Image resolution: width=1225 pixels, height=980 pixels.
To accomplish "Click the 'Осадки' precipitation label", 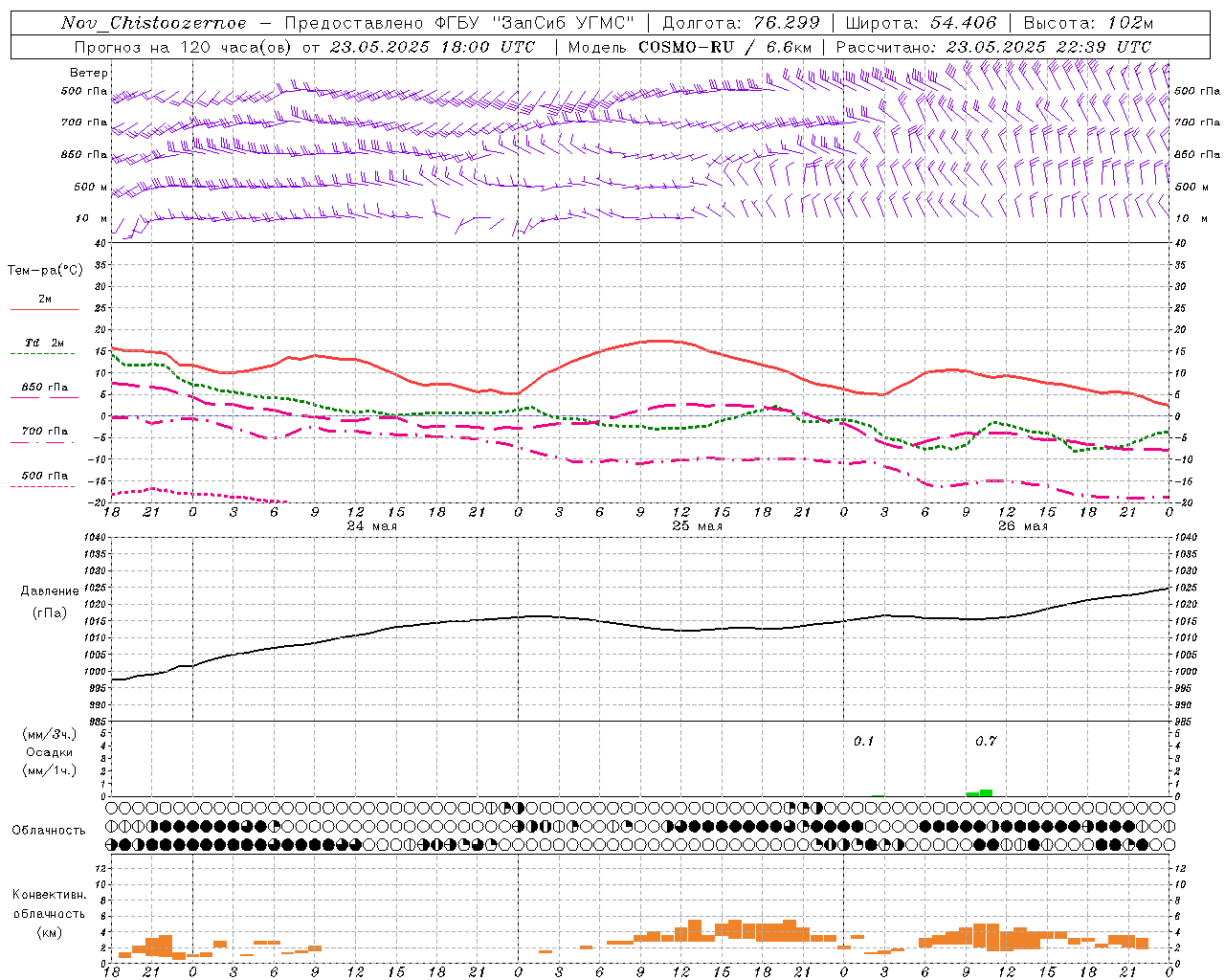I will coord(50,752).
